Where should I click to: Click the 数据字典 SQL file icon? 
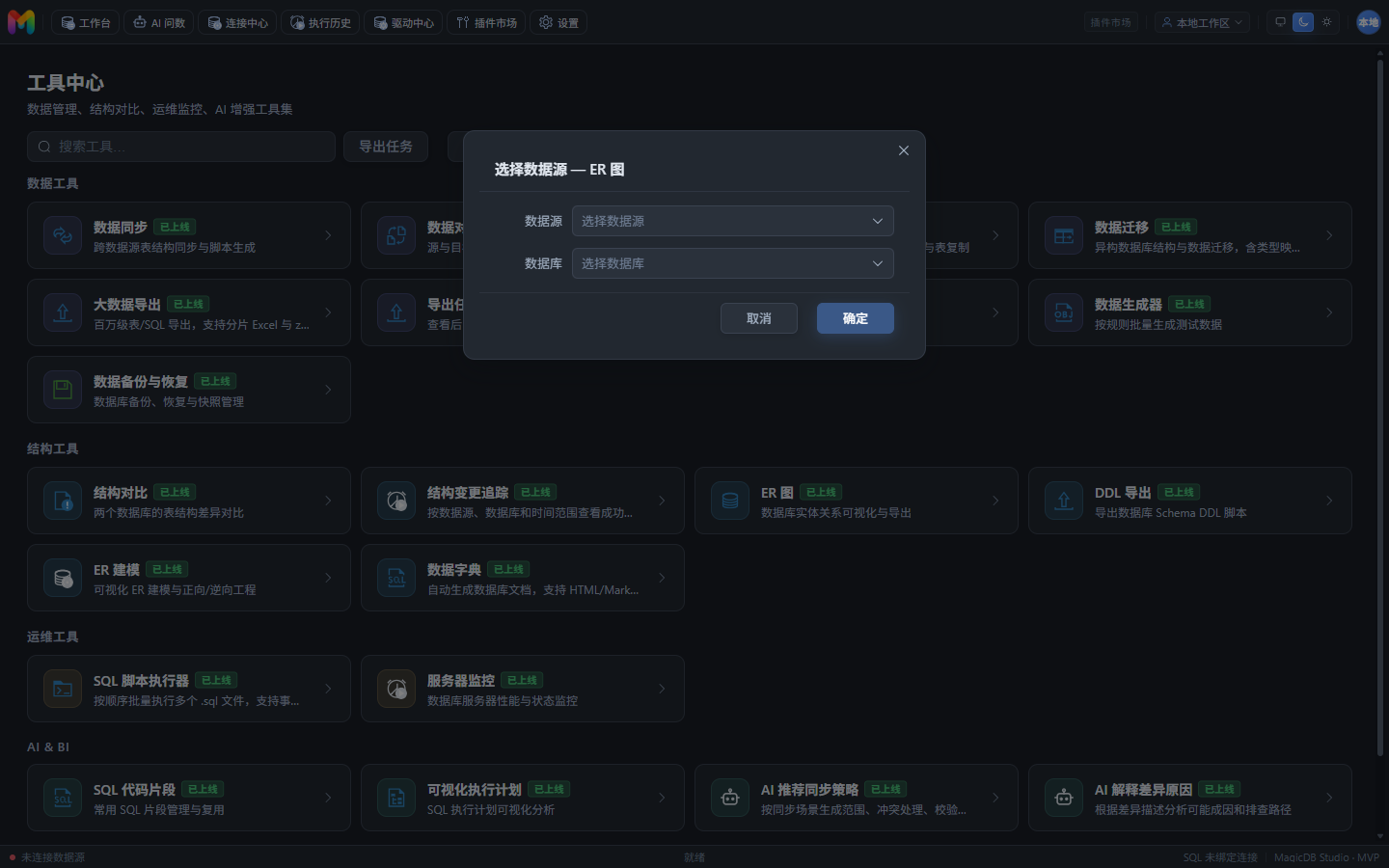pyautogui.click(x=396, y=578)
